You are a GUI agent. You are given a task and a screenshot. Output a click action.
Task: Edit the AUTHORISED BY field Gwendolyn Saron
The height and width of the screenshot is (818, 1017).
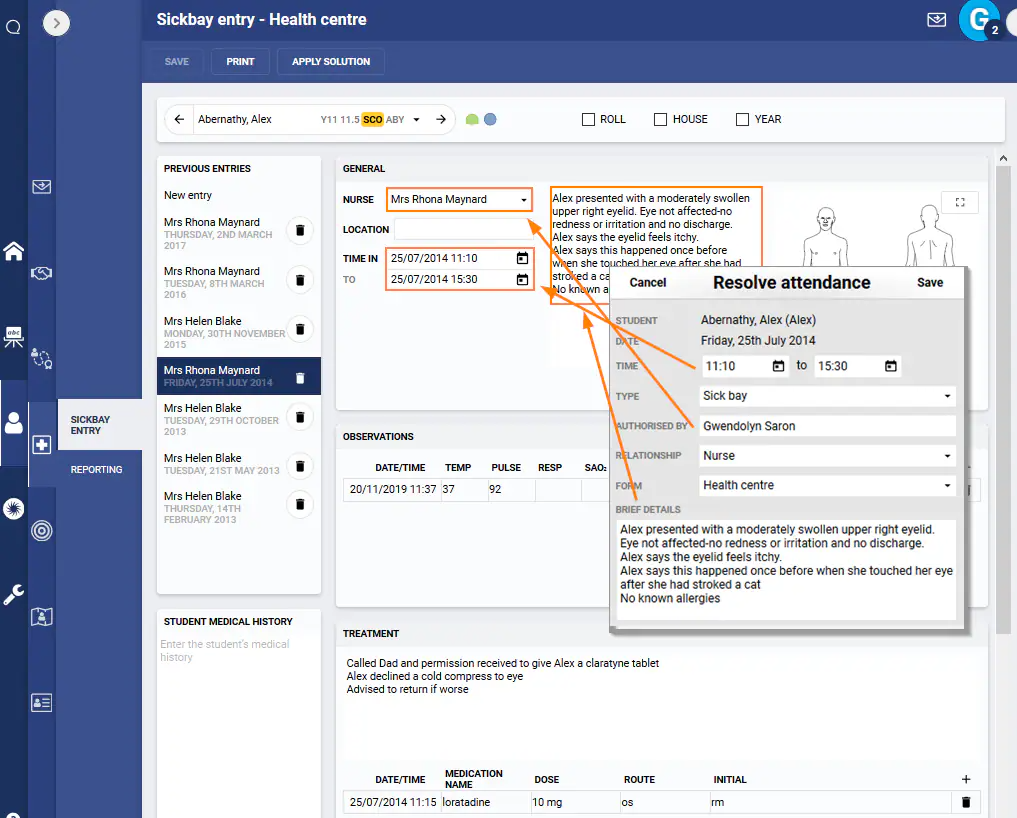[827, 426]
